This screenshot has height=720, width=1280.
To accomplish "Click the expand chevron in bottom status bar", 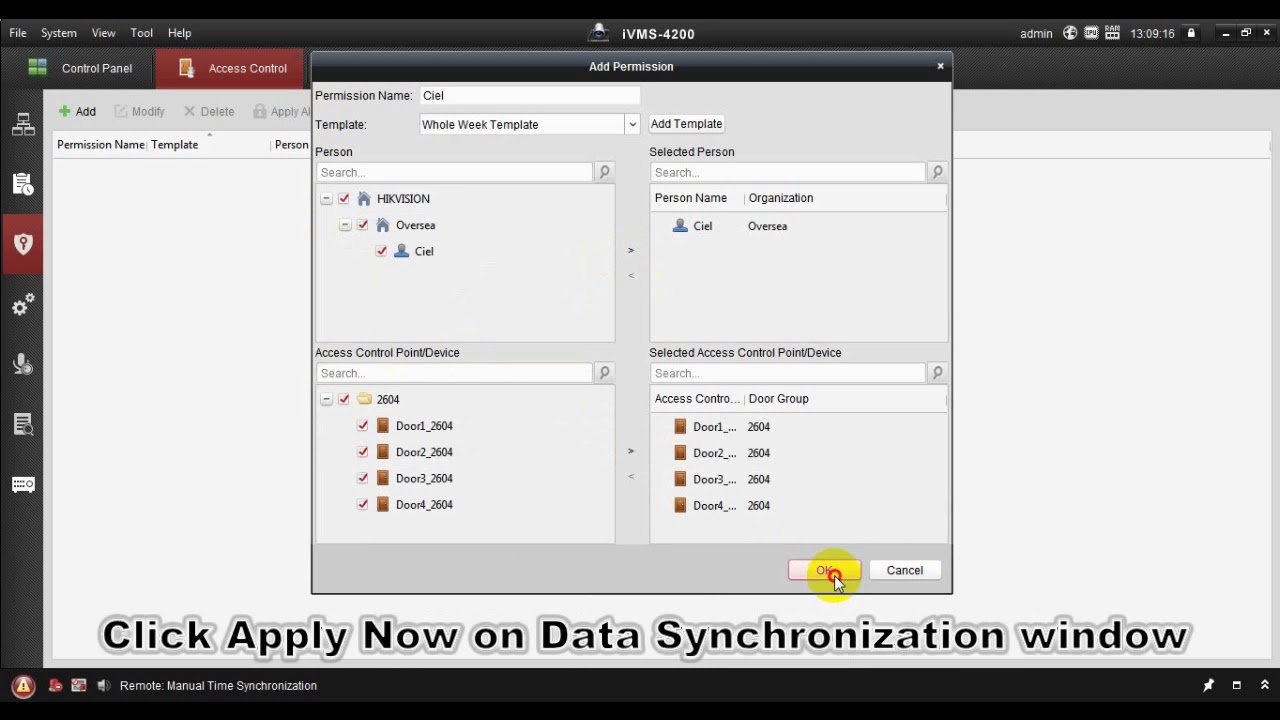I will click(1264, 686).
